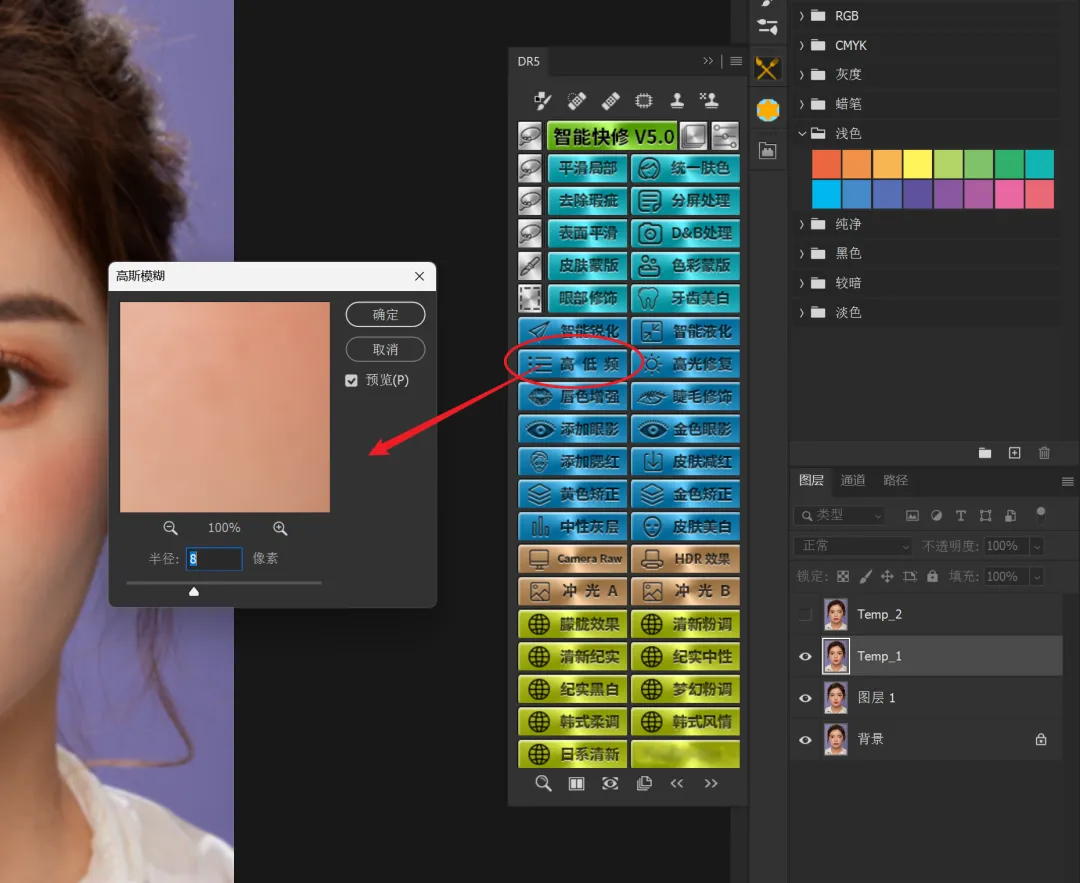
Task: Click lock position move icon
Action: click(x=887, y=576)
